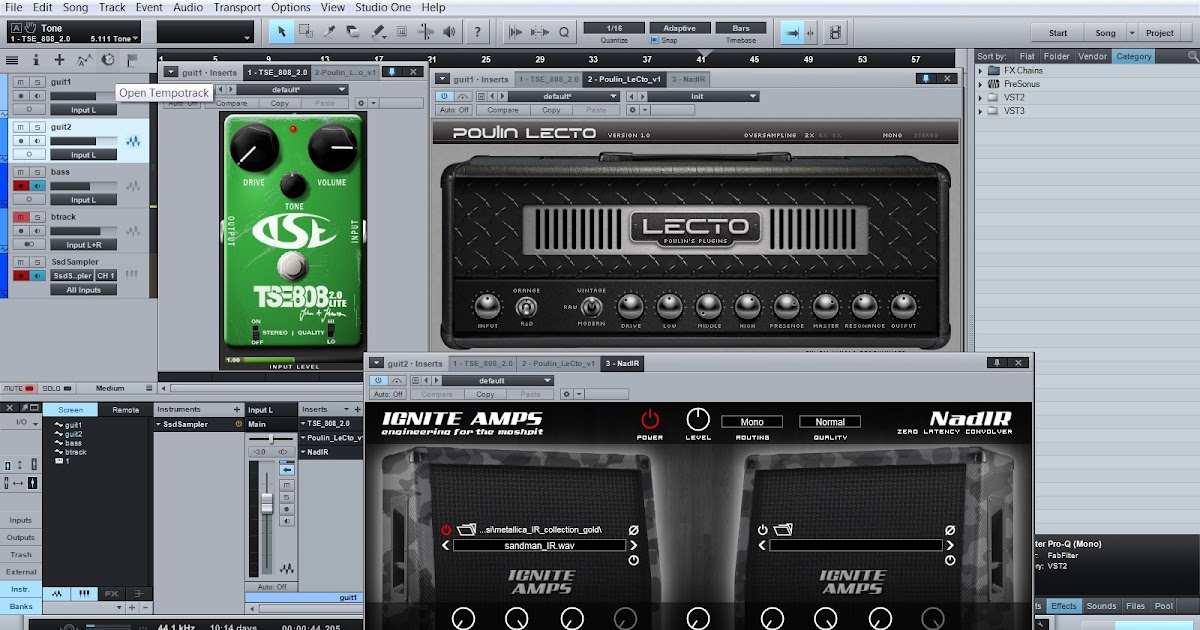The height and width of the screenshot is (630, 1200).
Task: Unmute the btrack track
Action: 22,217
